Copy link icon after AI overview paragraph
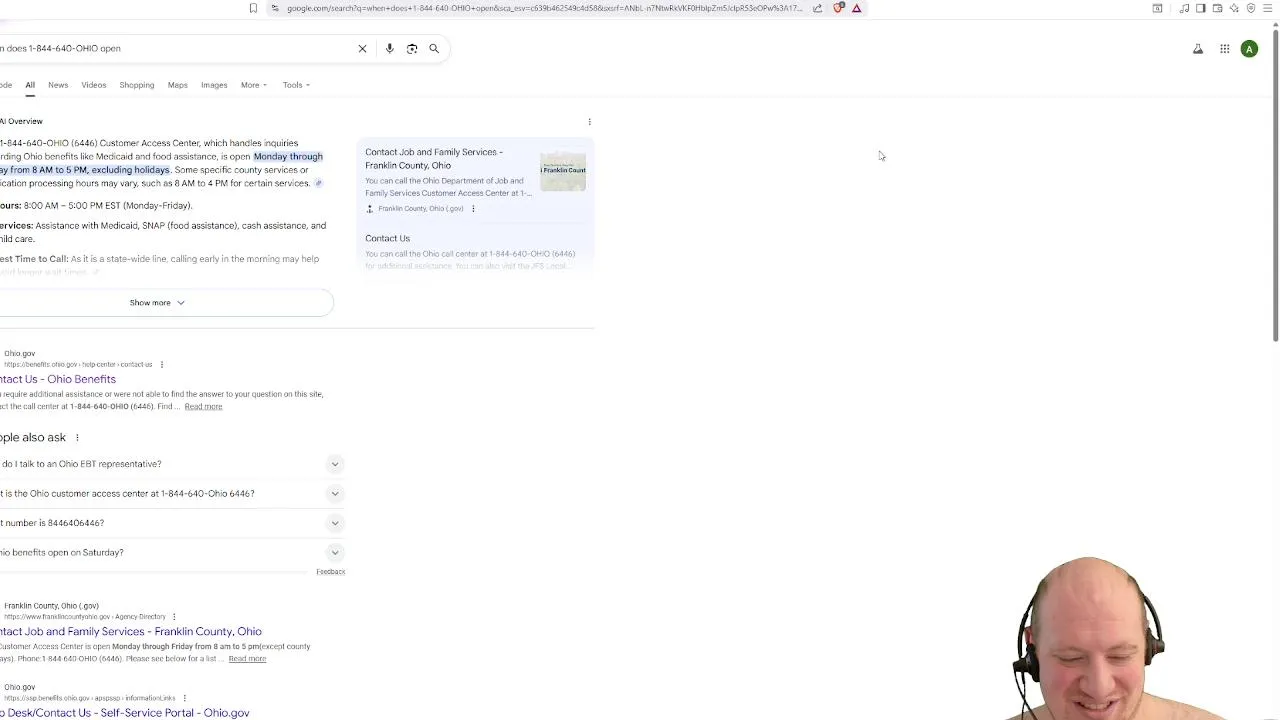Image resolution: width=1280 pixels, height=720 pixels. pyautogui.click(x=318, y=183)
